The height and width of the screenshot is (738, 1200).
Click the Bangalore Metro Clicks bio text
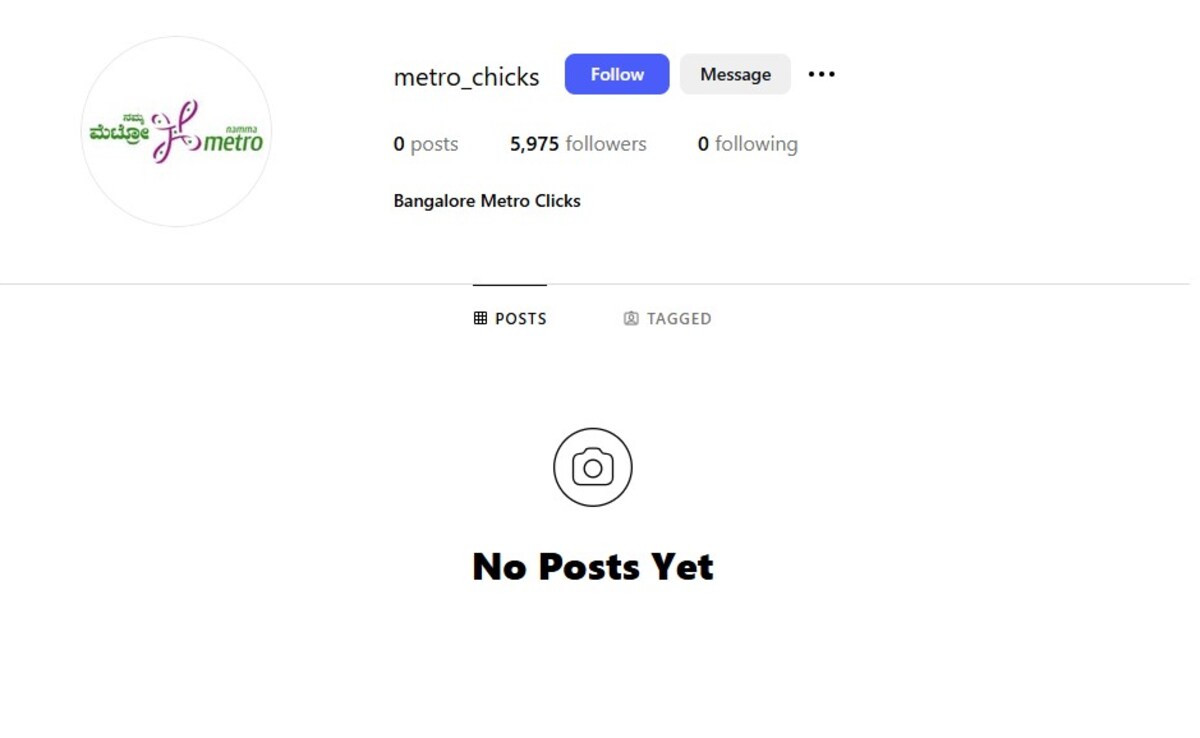(x=486, y=200)
